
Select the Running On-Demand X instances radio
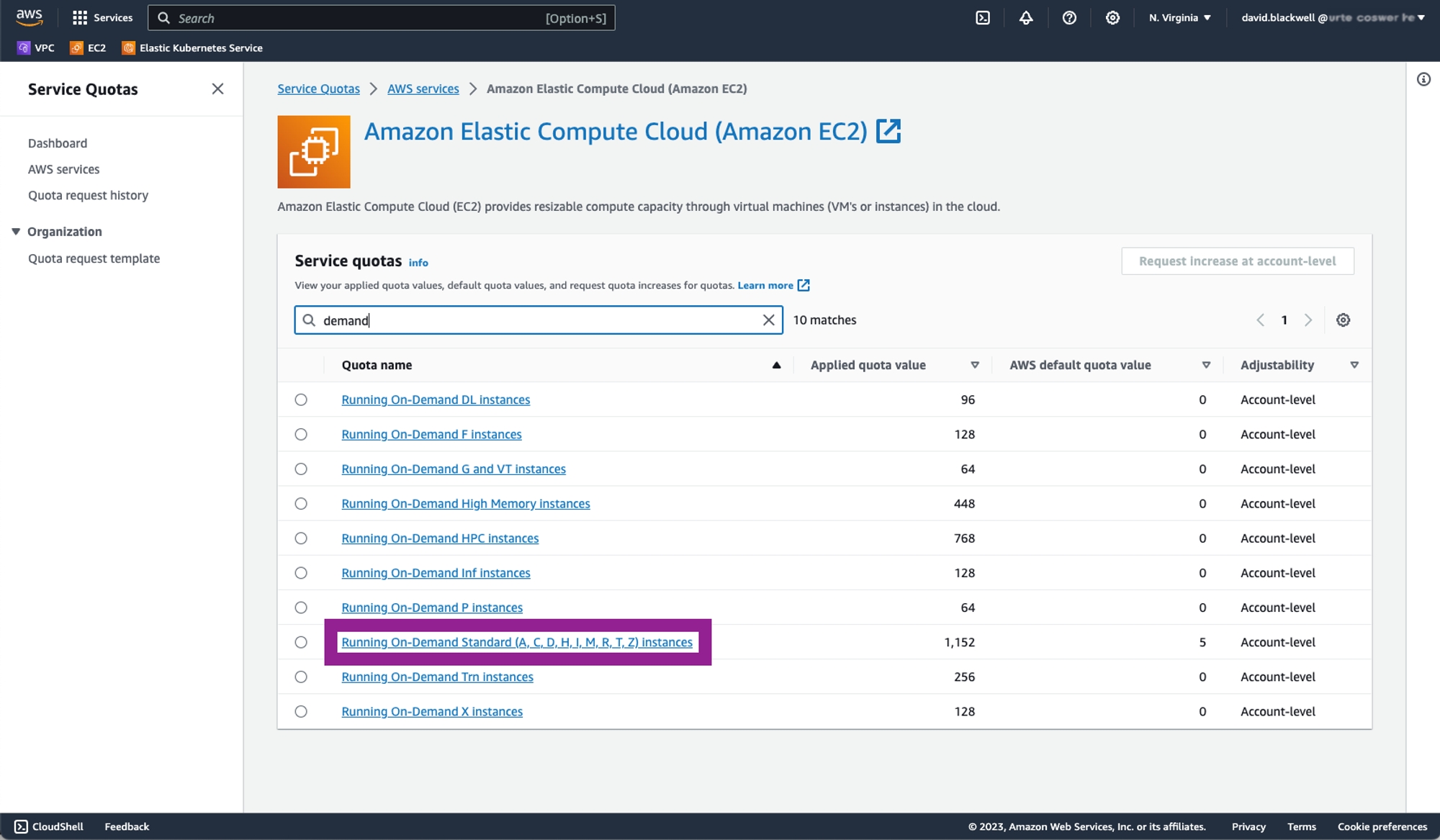coord(301,711)
